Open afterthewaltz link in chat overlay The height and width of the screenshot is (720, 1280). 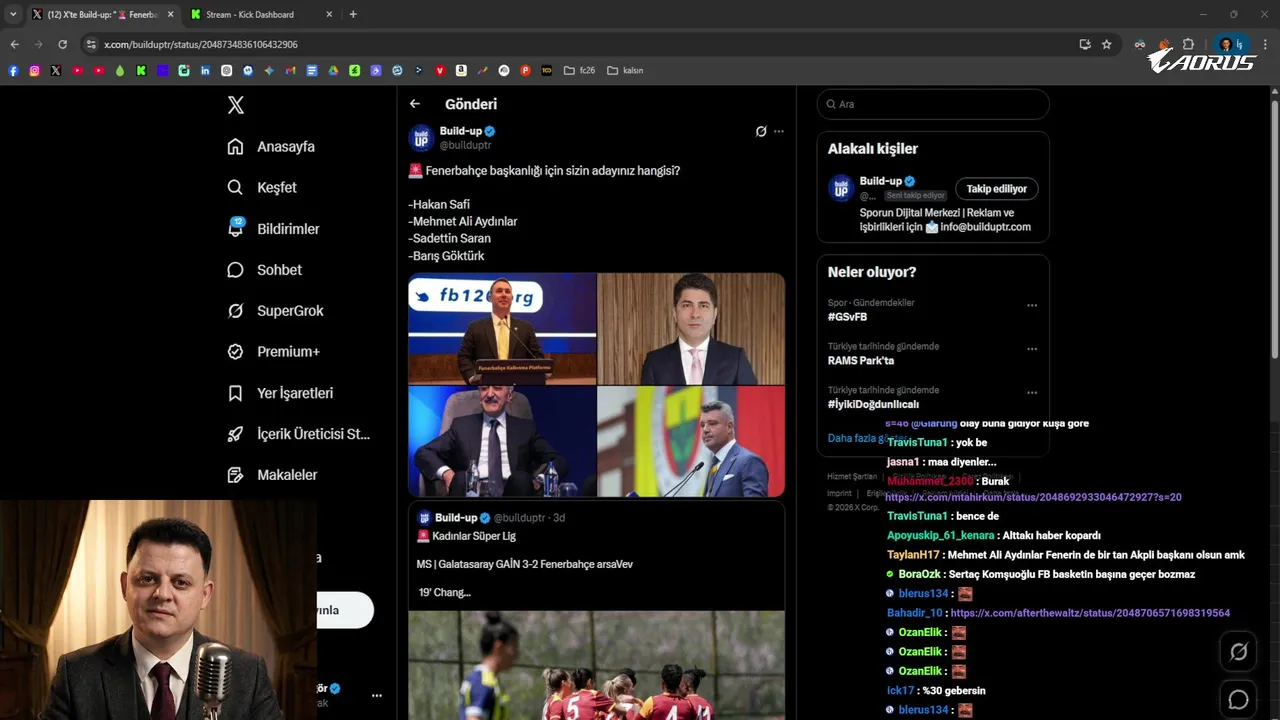pyautogui.click(x=1090, y=613)
